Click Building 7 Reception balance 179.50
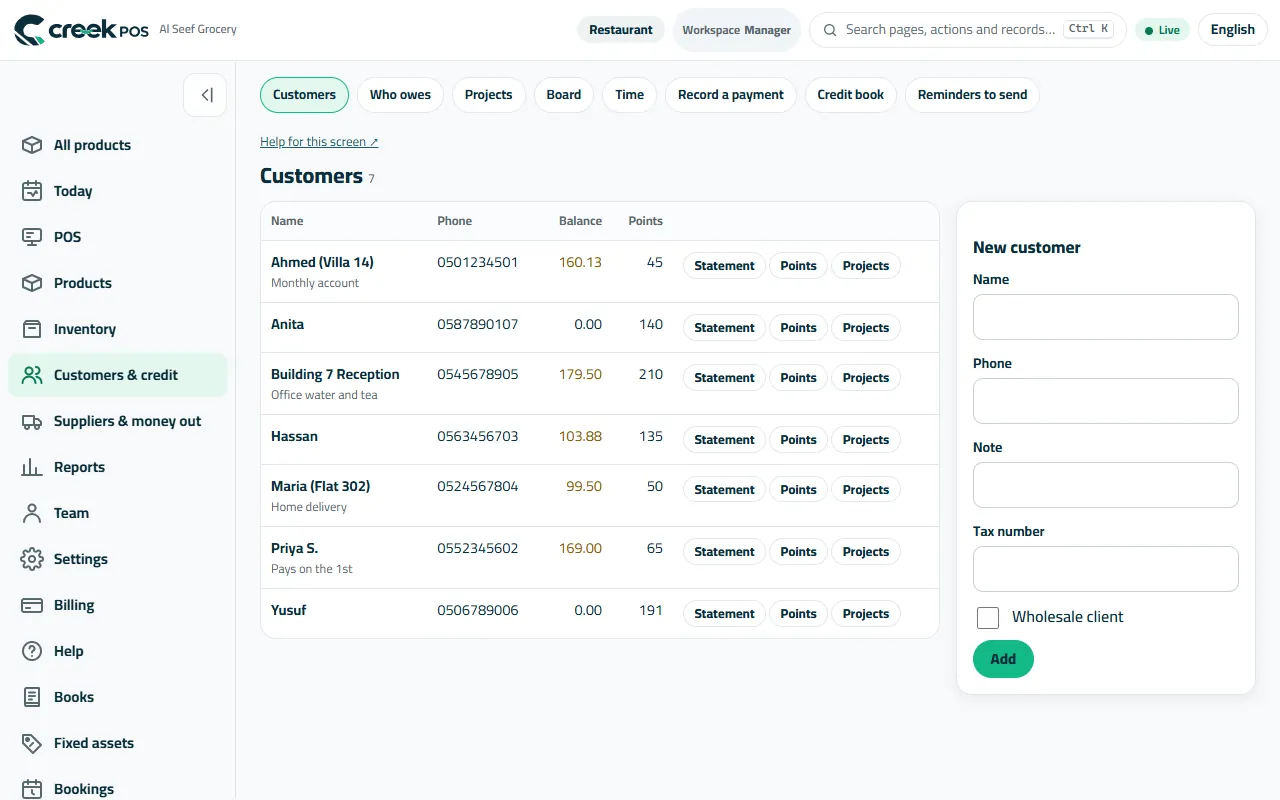Screen dimensions: 1280x800 click(x=580, y=374)
